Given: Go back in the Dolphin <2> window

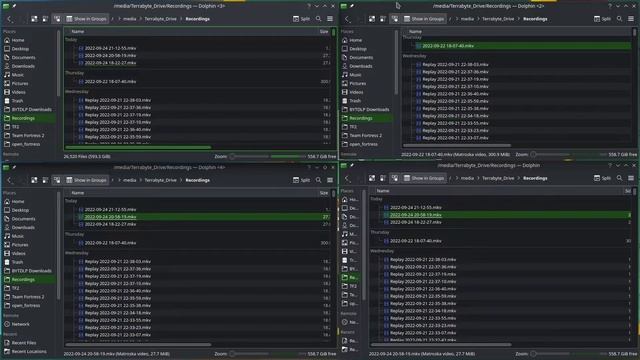Looking at the screenshot, I should coord(347,19).
